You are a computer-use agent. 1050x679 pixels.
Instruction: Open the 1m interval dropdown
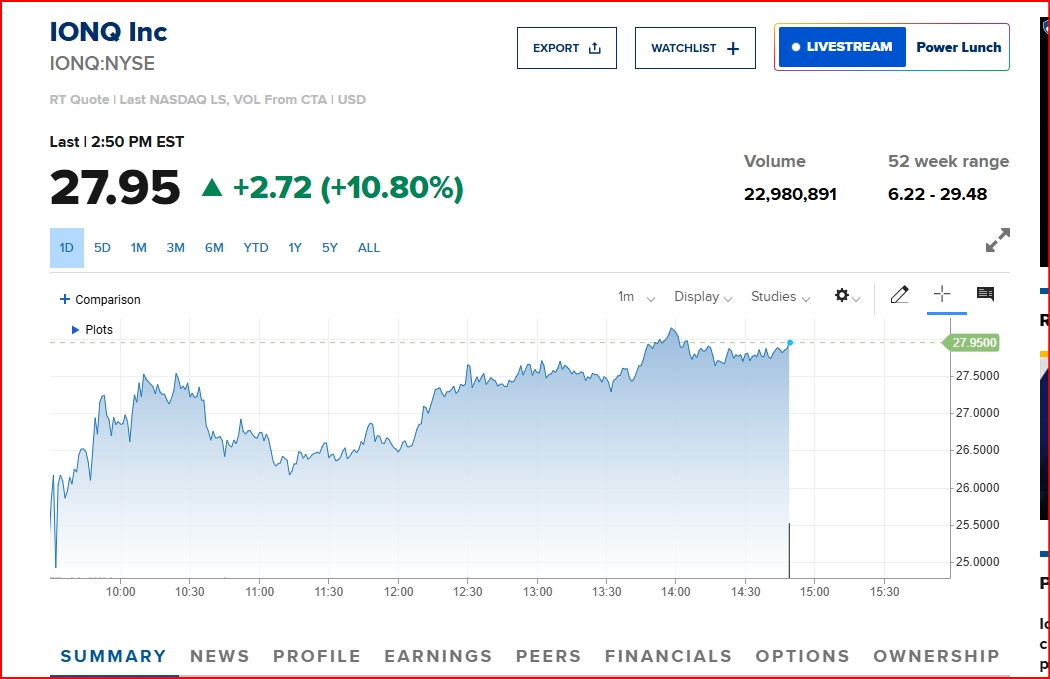click(x=636, y=297)
